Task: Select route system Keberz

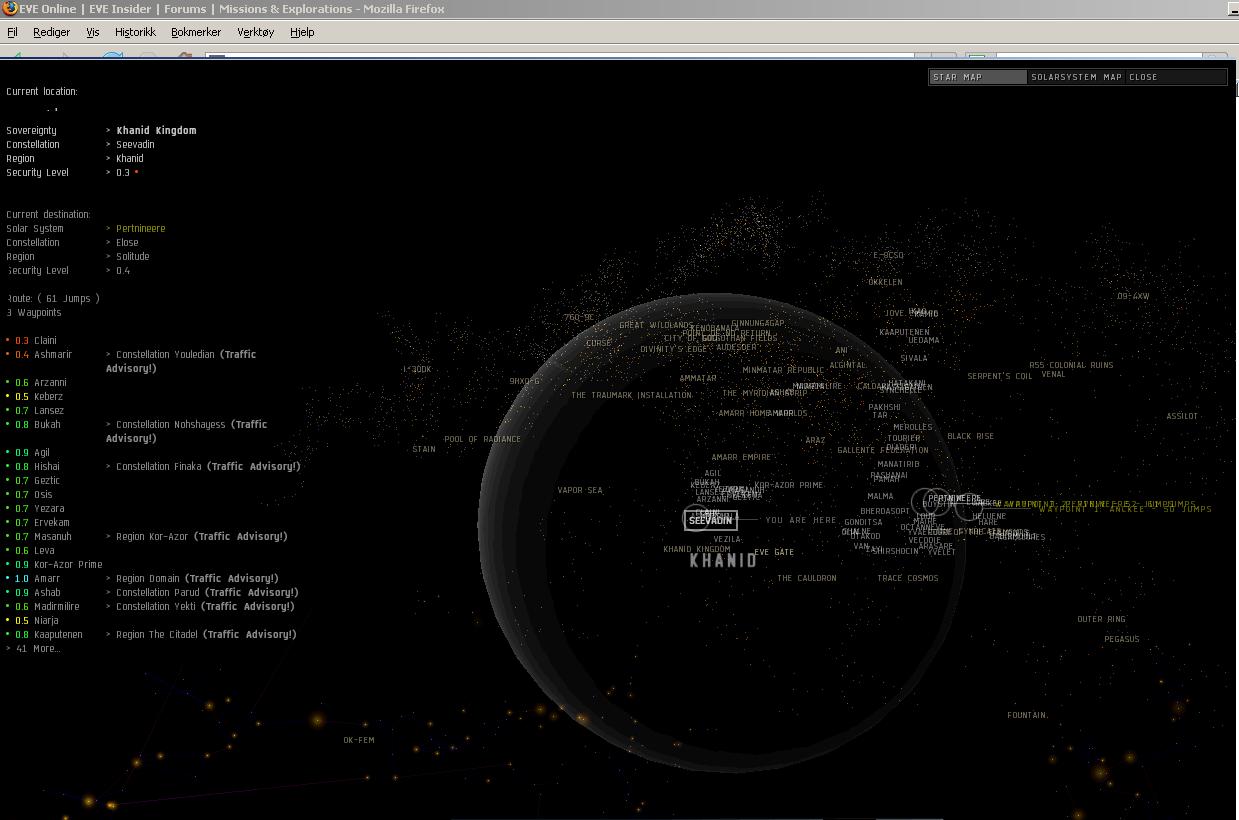Action: point(48,396)
